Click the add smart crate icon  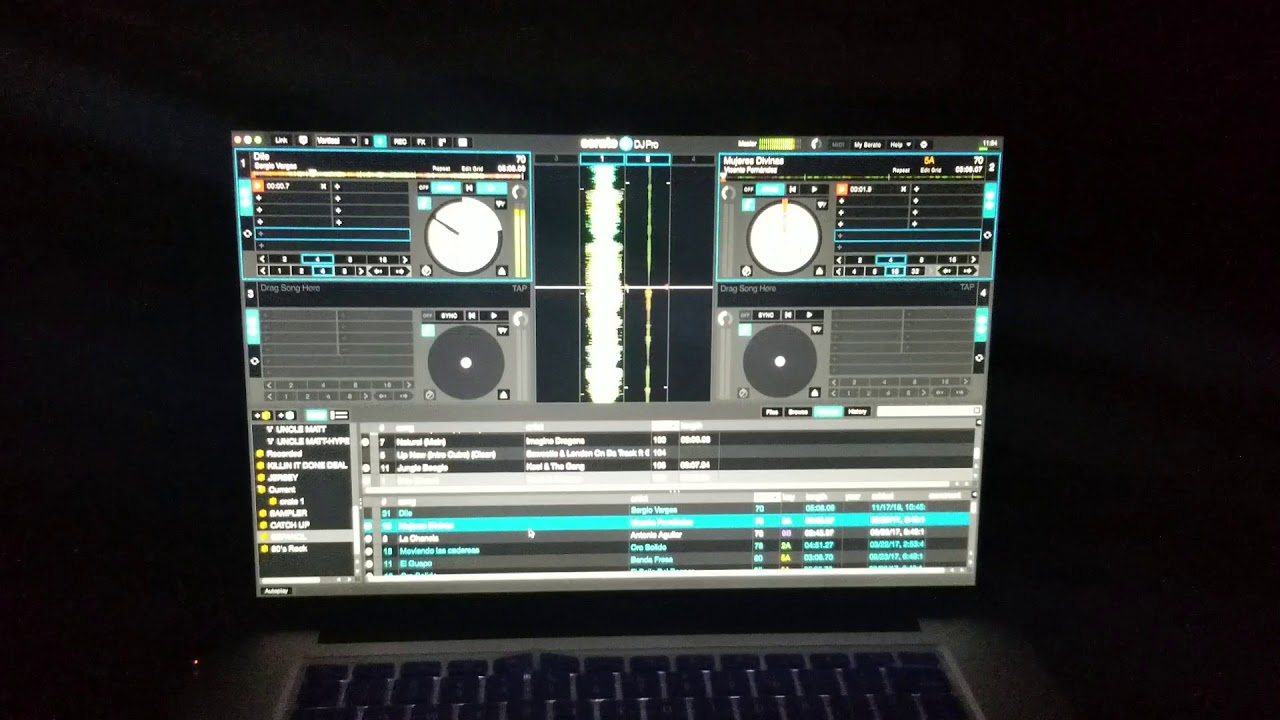pyautogui.click(x=286, y=415)
